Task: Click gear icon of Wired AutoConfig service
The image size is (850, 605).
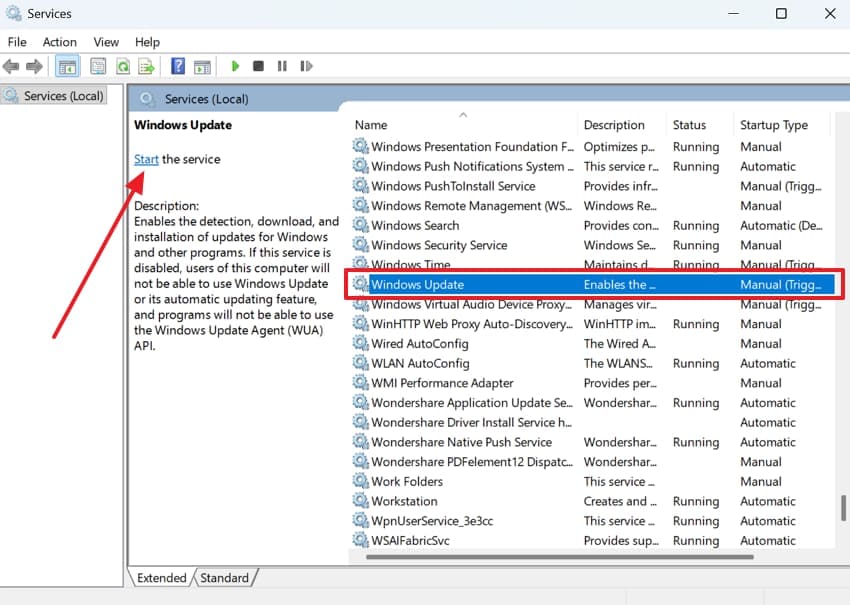Action: click(x=360, y=343)
